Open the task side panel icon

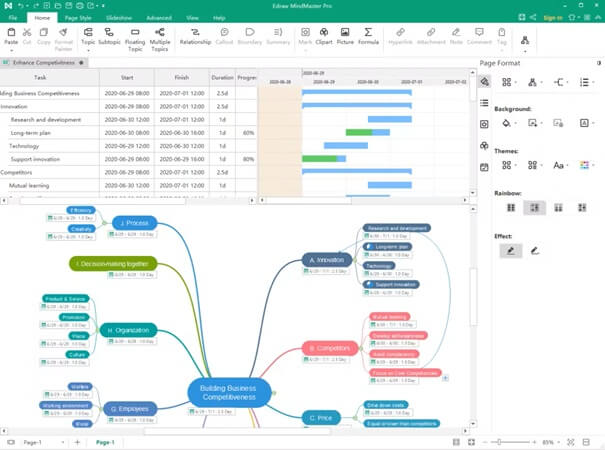coord(484,167)
